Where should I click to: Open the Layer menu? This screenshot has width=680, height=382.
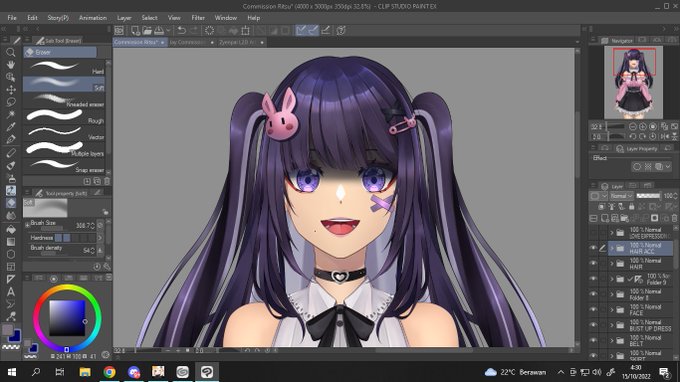tap(124, 18)
